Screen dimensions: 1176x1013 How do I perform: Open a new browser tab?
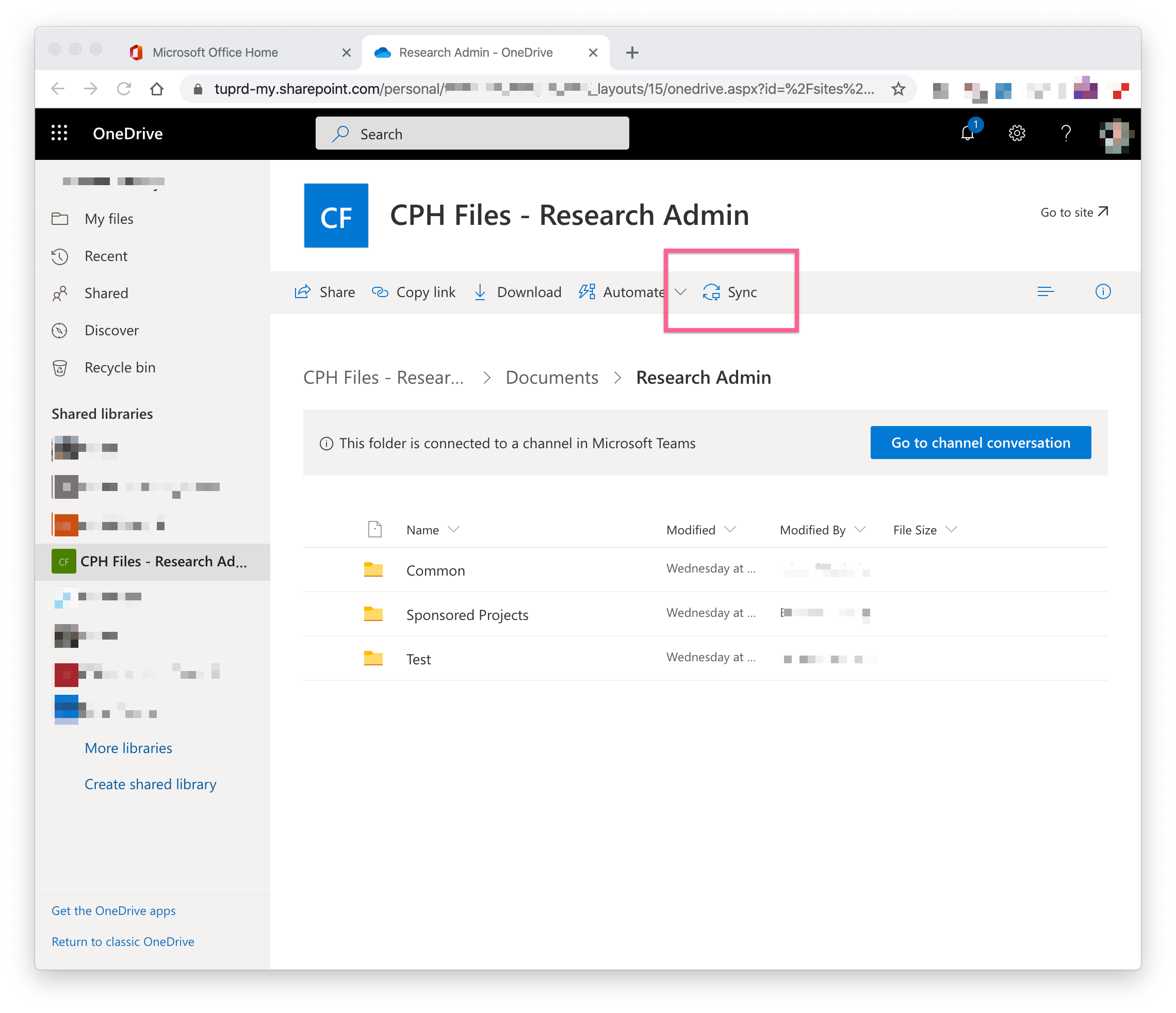[x=632, y=53]
